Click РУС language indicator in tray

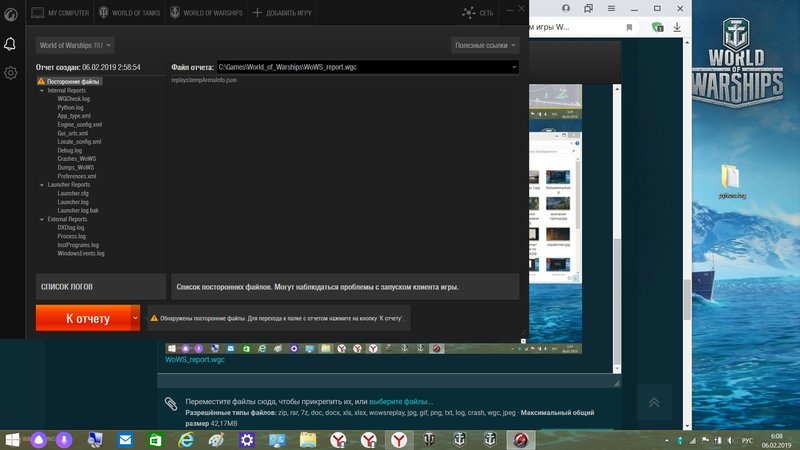click(747, 440)
